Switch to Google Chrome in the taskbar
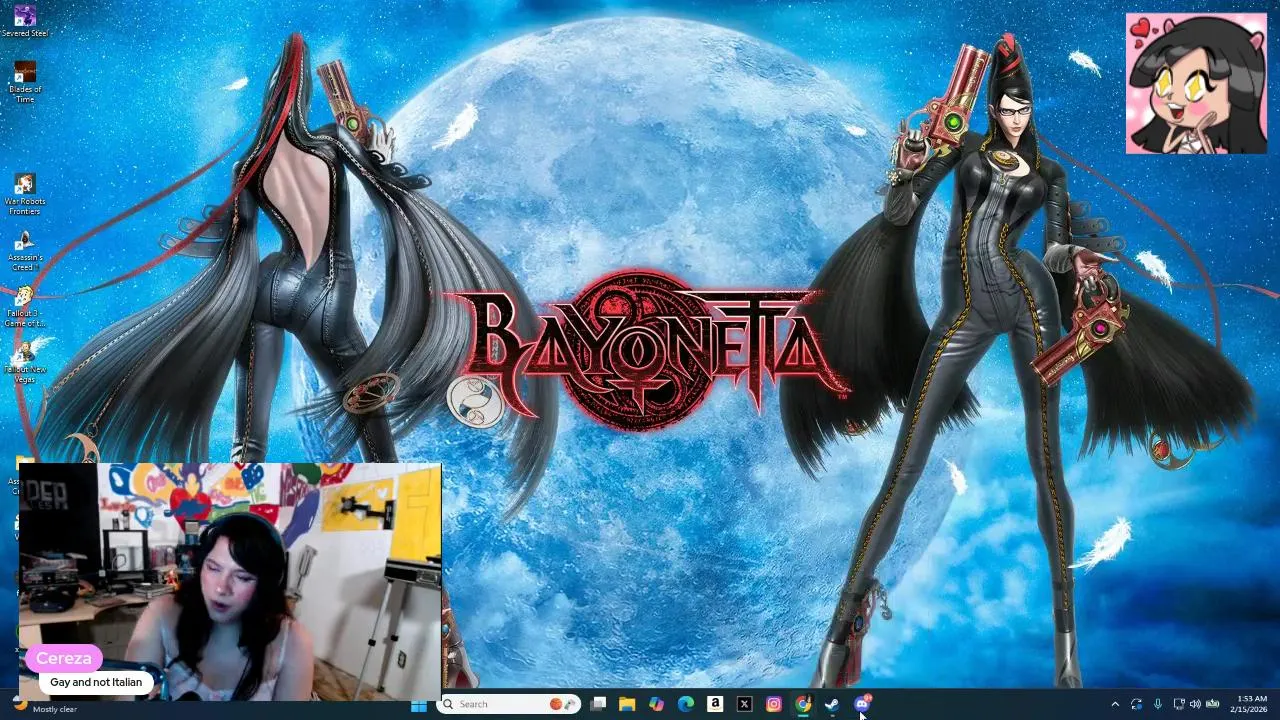Screen dimensions: 1280x720 pos(803,704)
